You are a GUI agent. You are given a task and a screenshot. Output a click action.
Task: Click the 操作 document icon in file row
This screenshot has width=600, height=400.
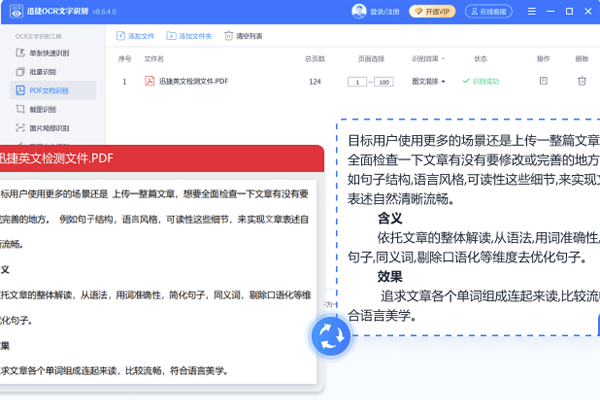[543, 81]
